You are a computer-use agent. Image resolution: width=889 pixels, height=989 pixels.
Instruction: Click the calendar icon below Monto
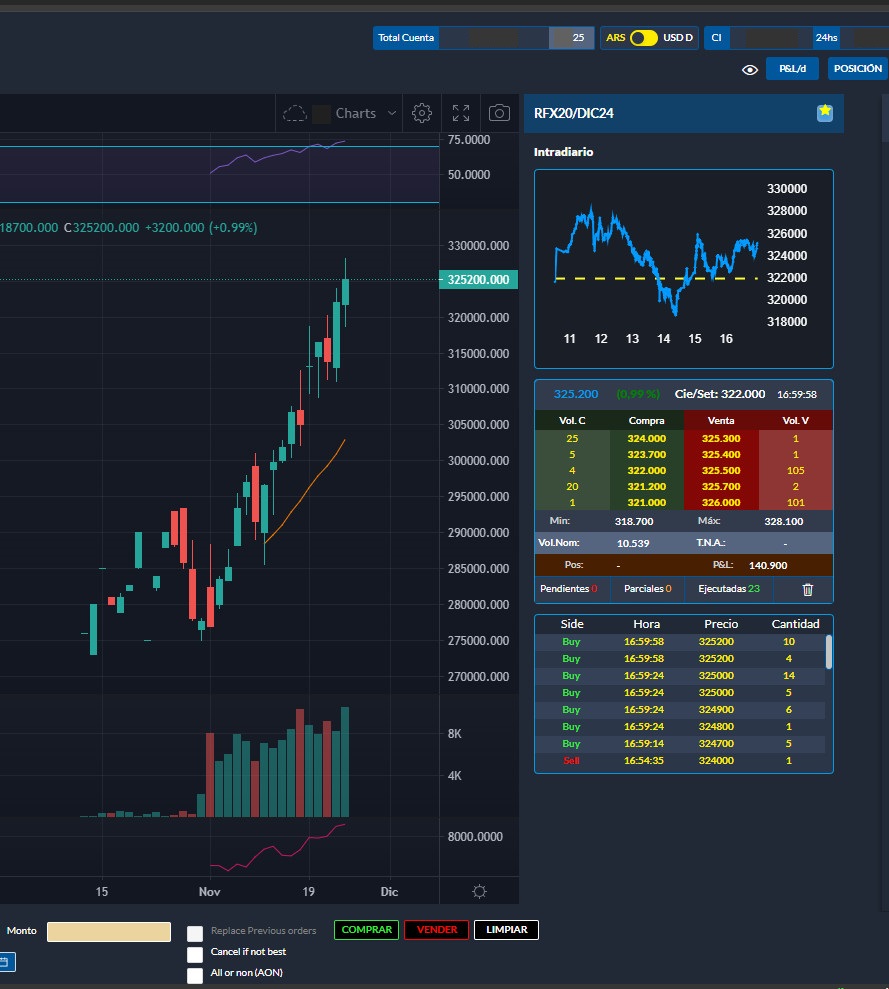pyautogui.click(x=5, y=962)
